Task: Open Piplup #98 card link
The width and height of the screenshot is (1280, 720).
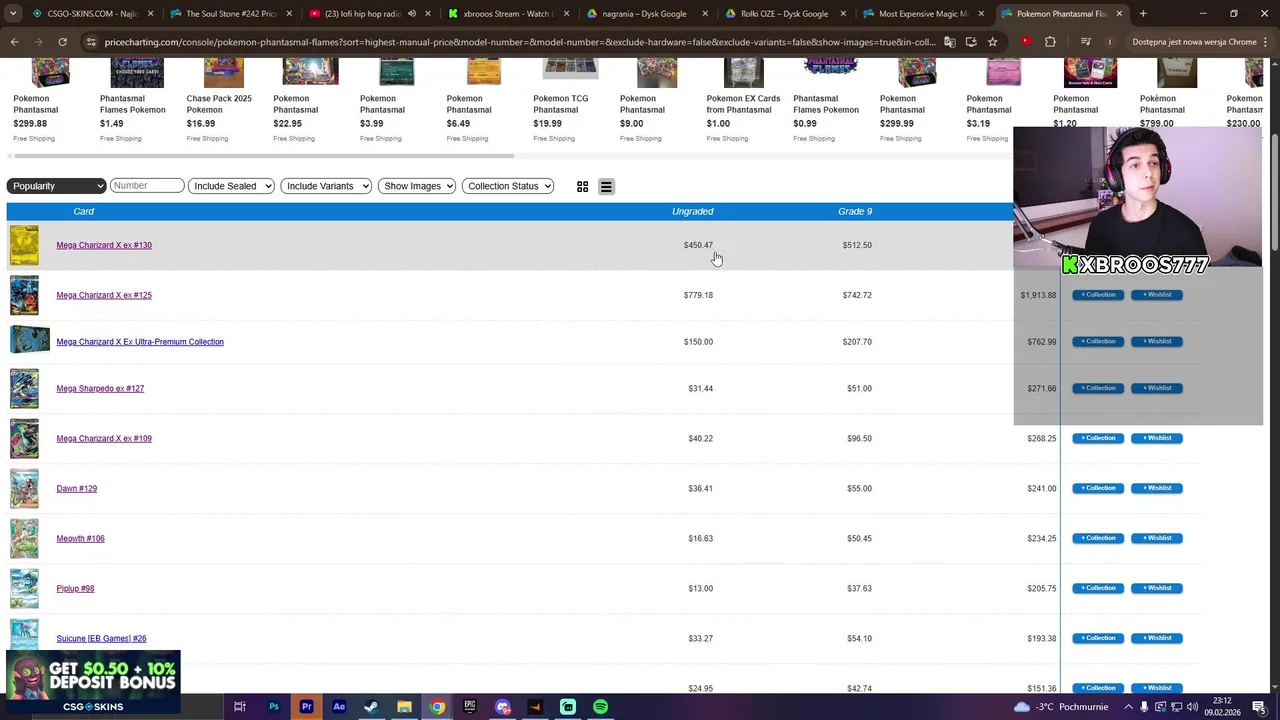Action: click(x=75, y=588)
